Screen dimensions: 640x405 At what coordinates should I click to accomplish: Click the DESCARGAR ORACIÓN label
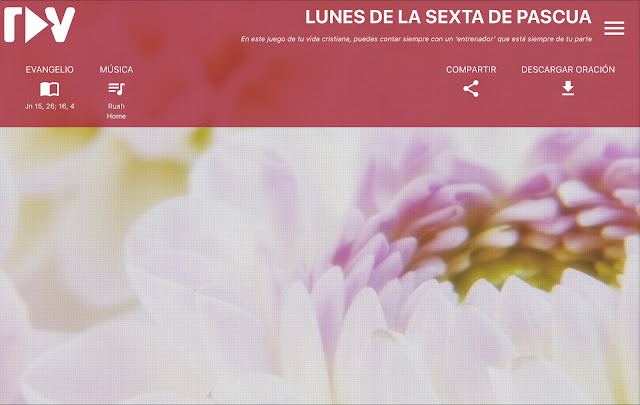pos(568,69)
